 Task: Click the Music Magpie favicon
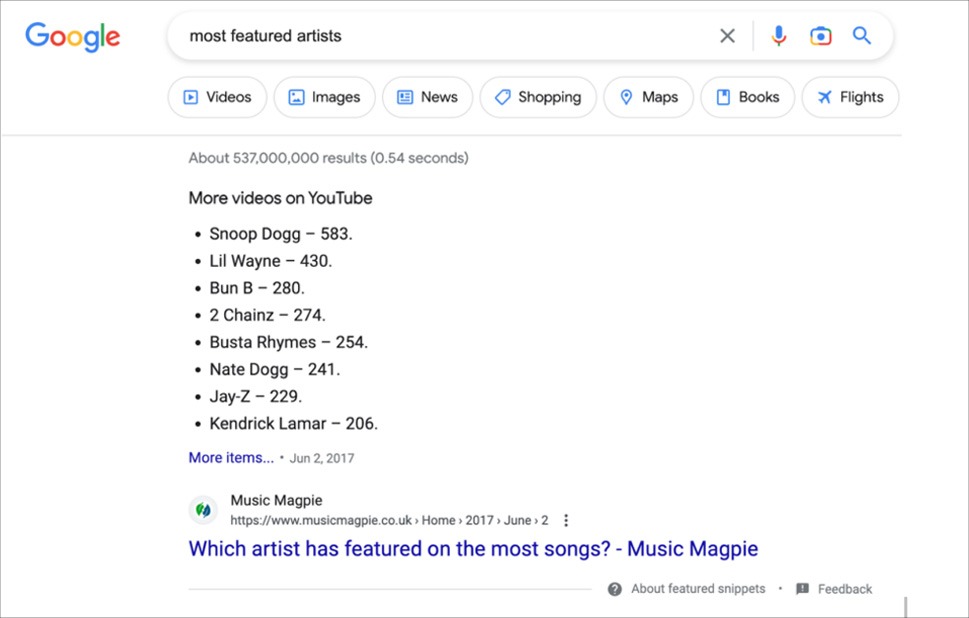click(202, 509)
